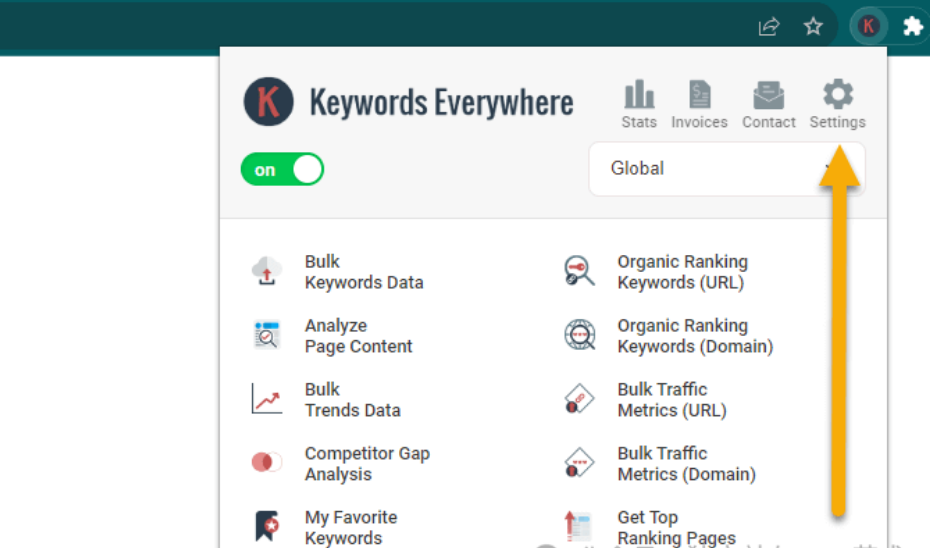Expand the Global country dropdown
The width and height of the screenshot is (930, 548).
coord(726,169)
